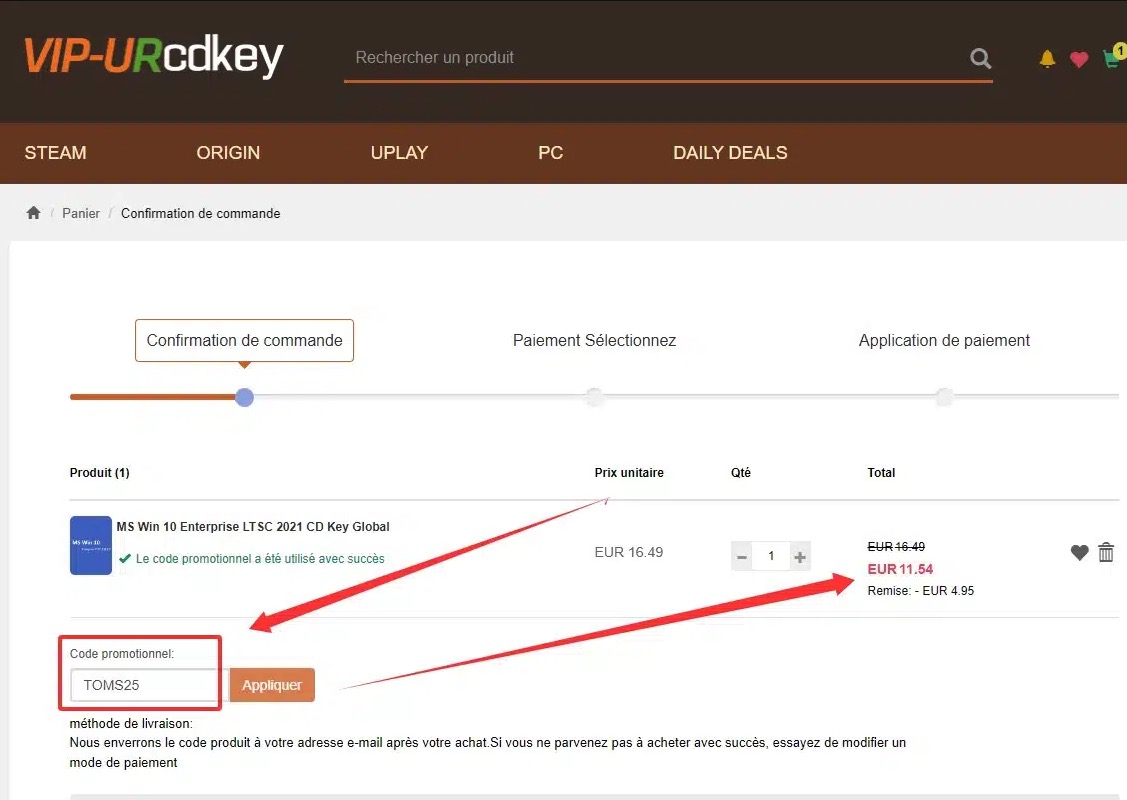Screen dimensions: 1127x800
Task: Open the UPLAY menu
Action: [x=399, y=153]
